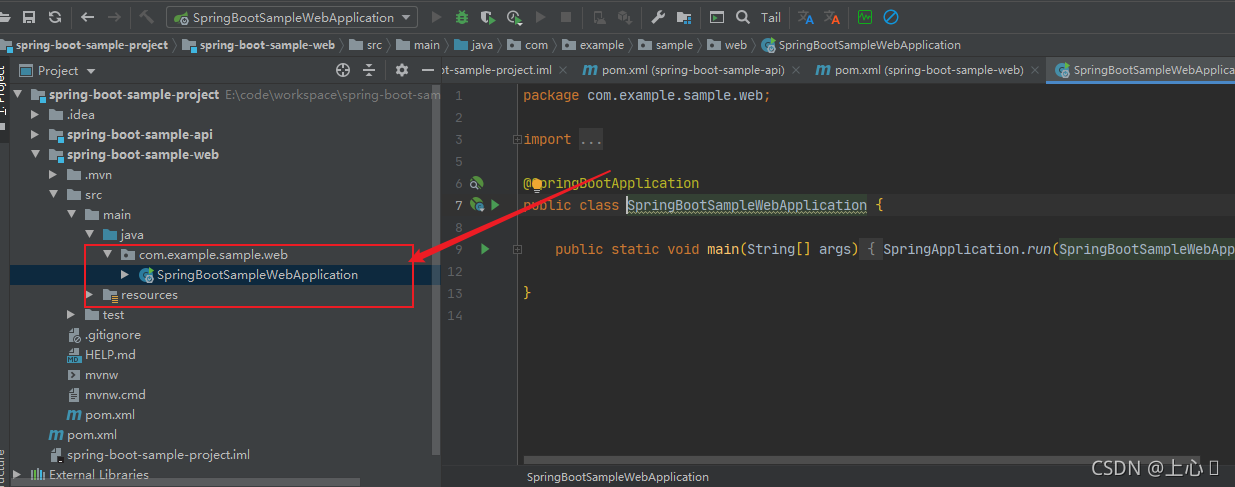
Task: Click run gutter arrow on line 7
Action: click(x=495, y=205)
